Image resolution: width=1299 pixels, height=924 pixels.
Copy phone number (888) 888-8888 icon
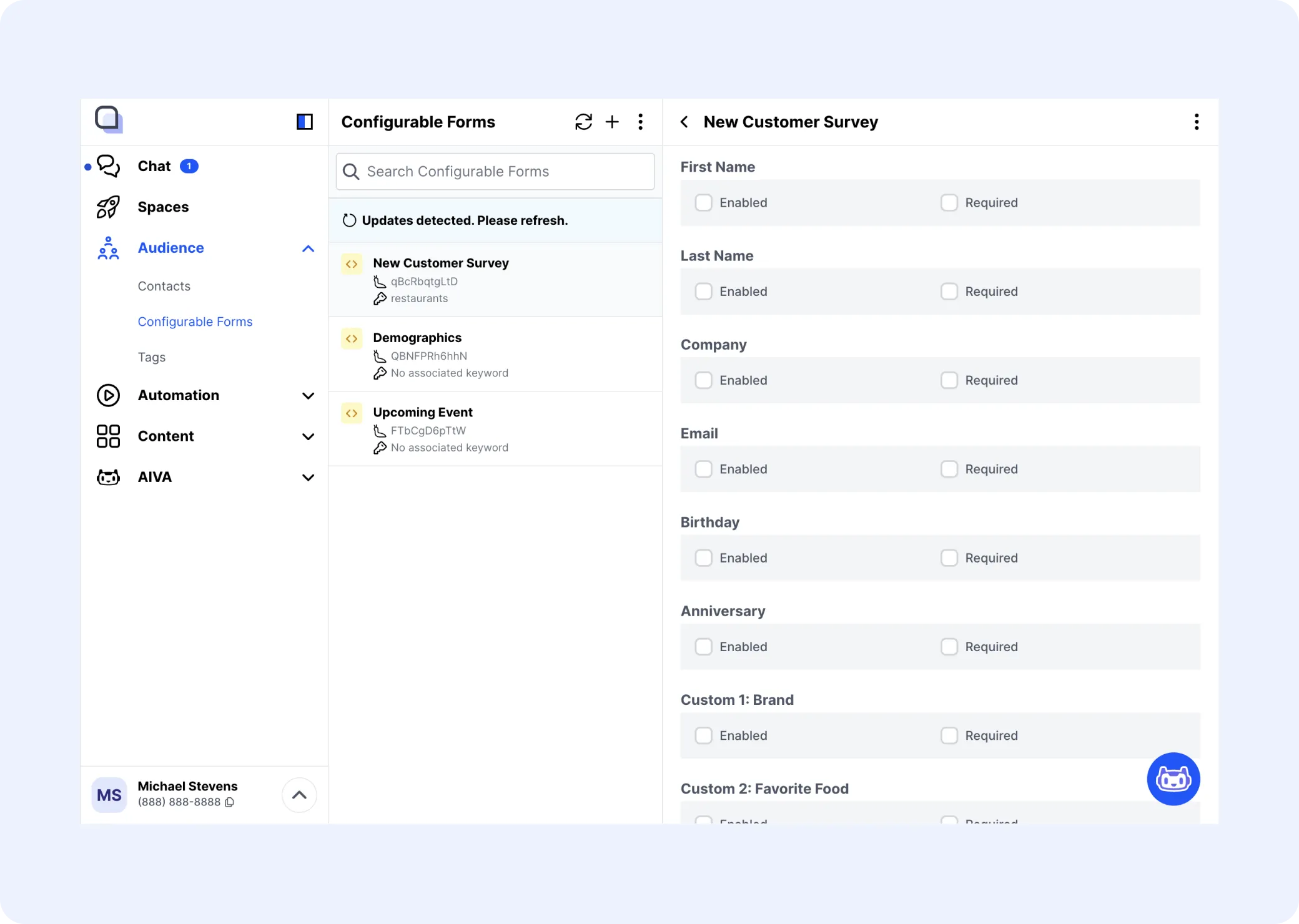(x=230, y=802)
